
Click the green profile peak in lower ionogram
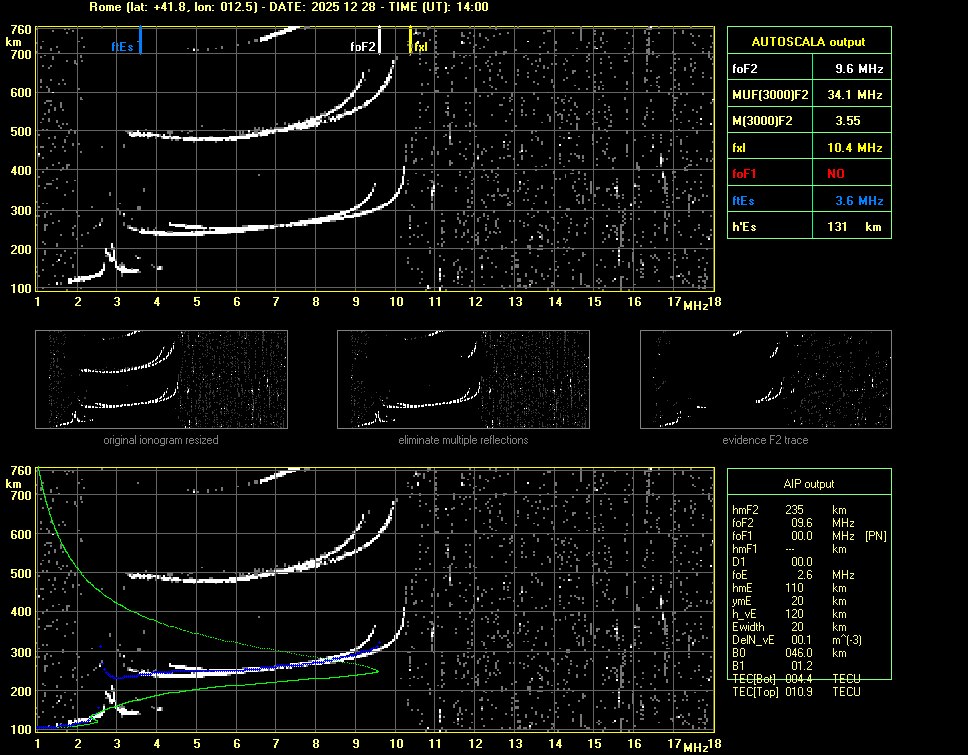pos(377,671)
